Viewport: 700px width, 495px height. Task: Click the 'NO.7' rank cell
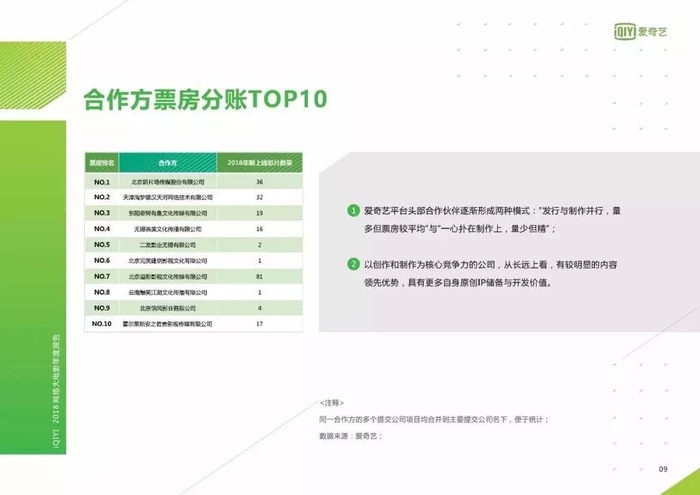pos(102,276)
